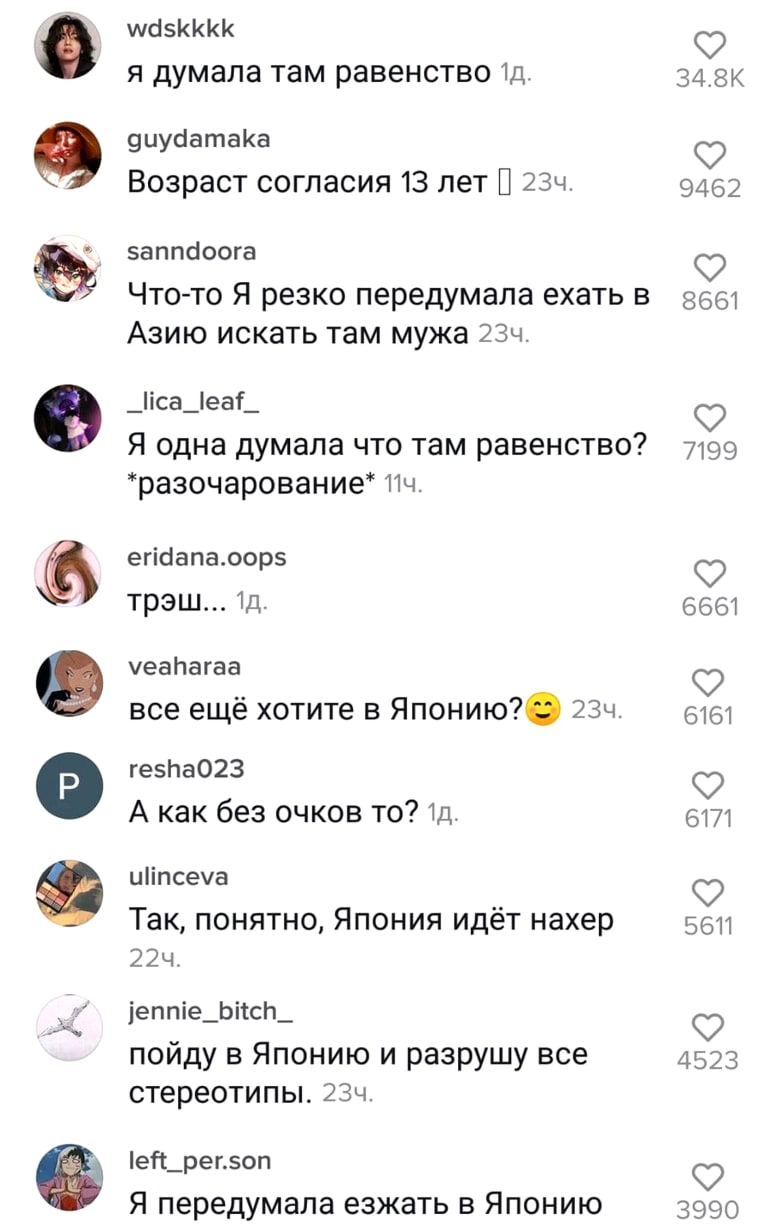View the resha023 letter P avatar
The width and height of the screenshot is (761, 1230).
(68, 787)
